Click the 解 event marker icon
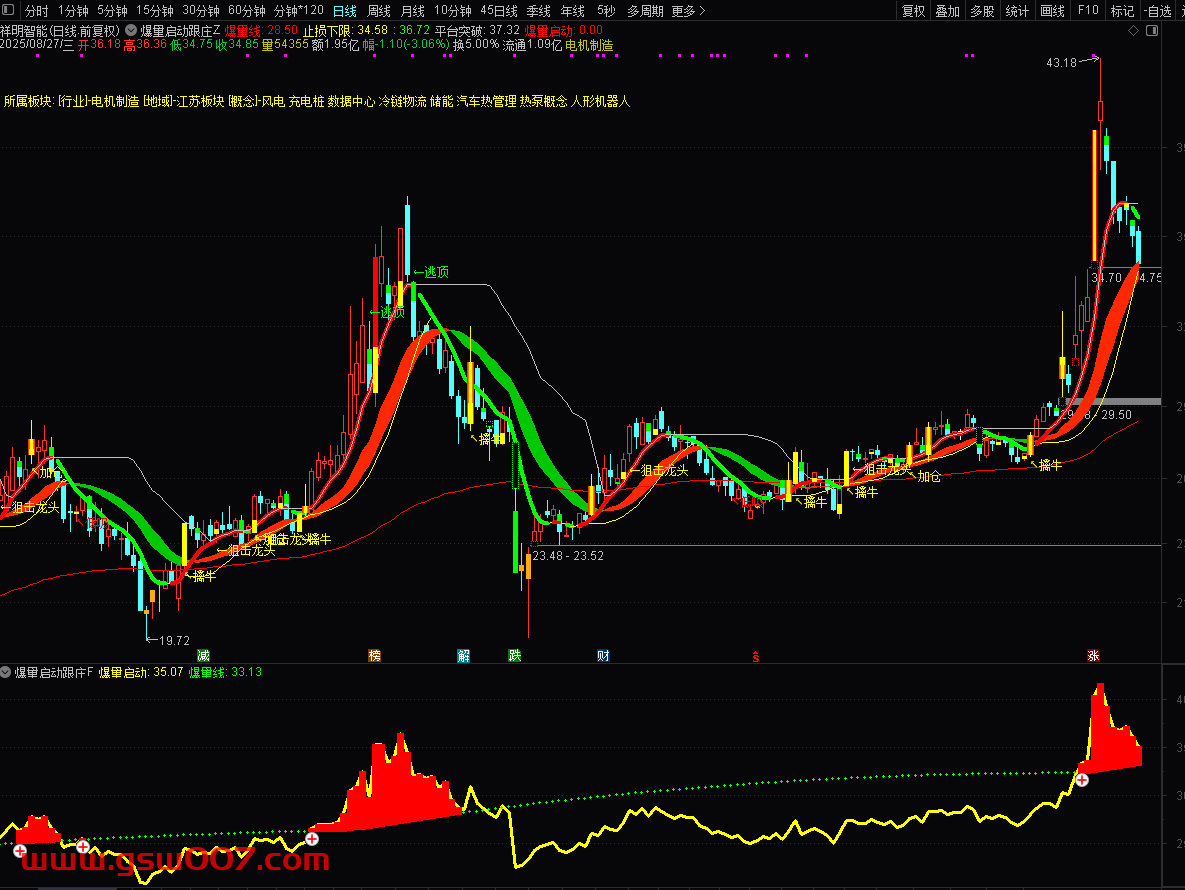 pos(463,655)
